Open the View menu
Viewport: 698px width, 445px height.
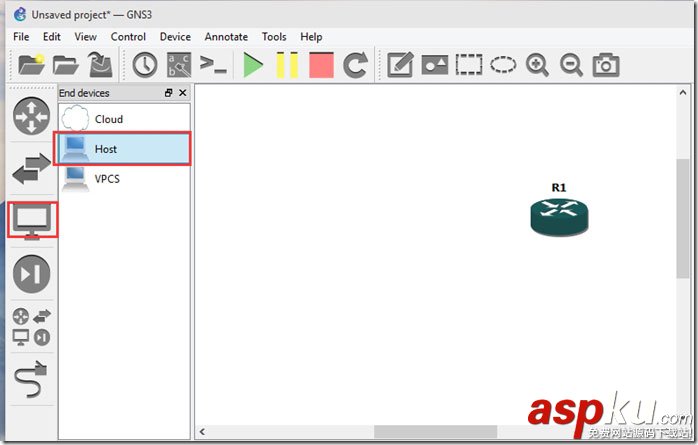click(85, 37)
